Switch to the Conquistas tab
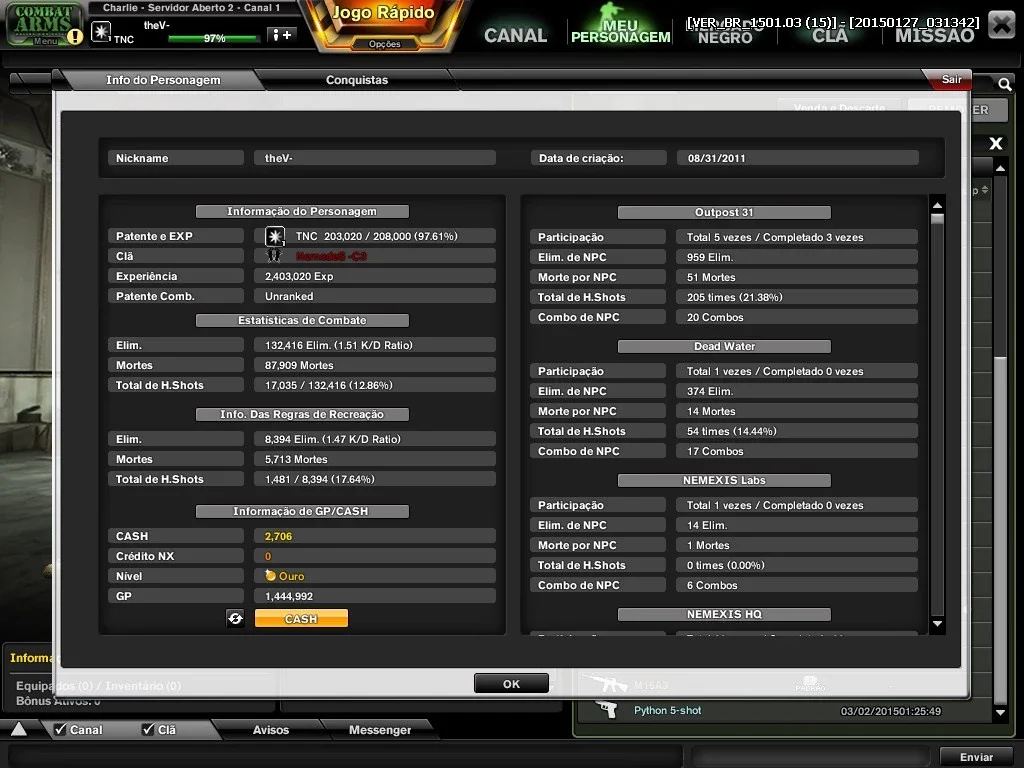 coord(357,80)
